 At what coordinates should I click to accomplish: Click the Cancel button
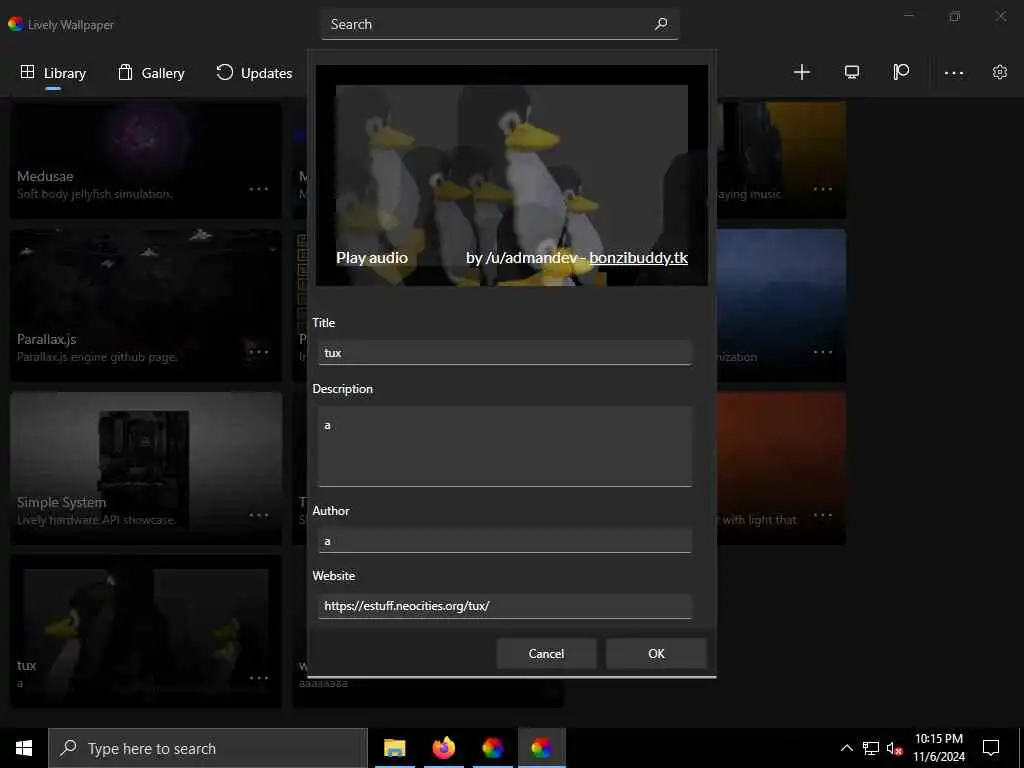pos(546,654)
